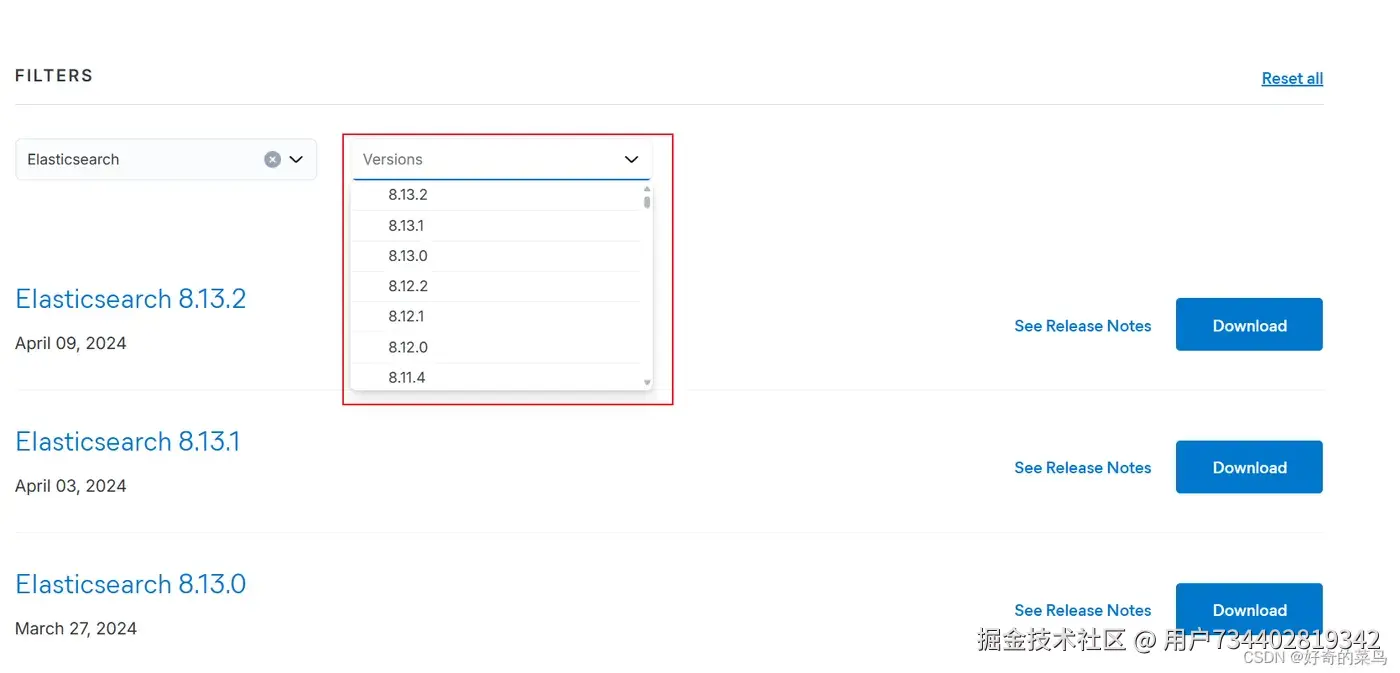Select version 8.13.2 in list

[497, 195]
